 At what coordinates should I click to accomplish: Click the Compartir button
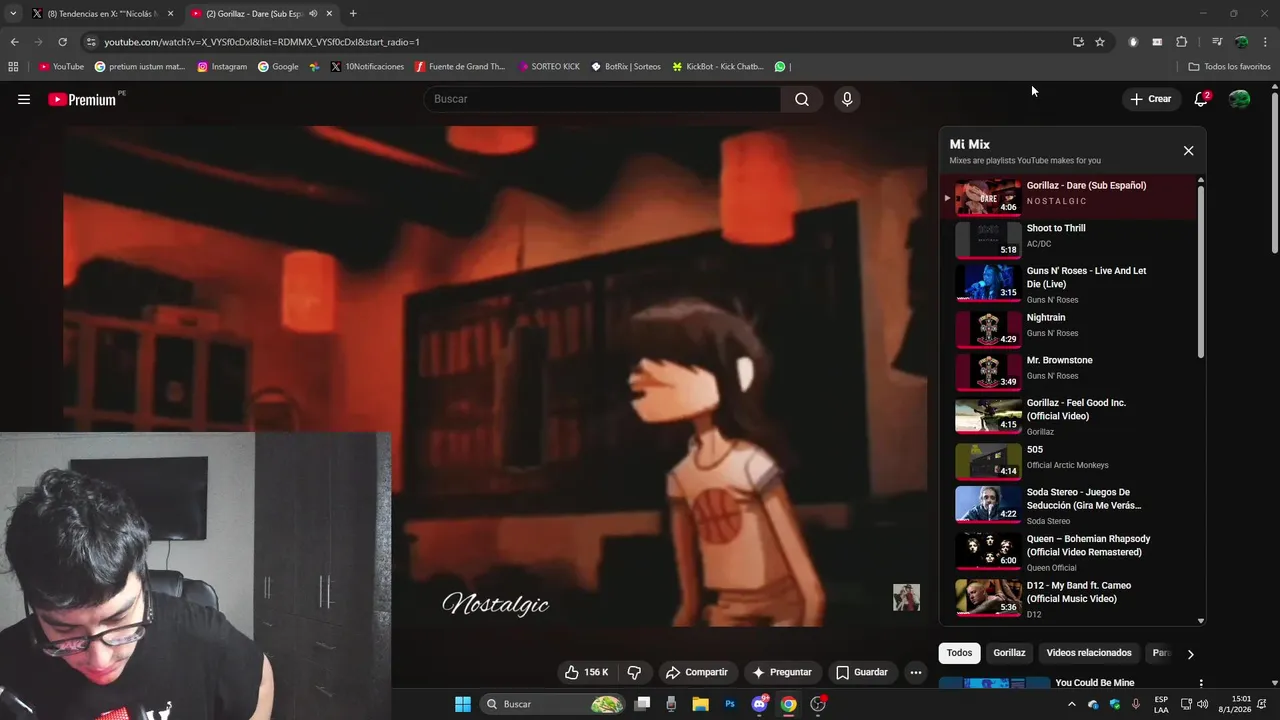pos(697,672)
